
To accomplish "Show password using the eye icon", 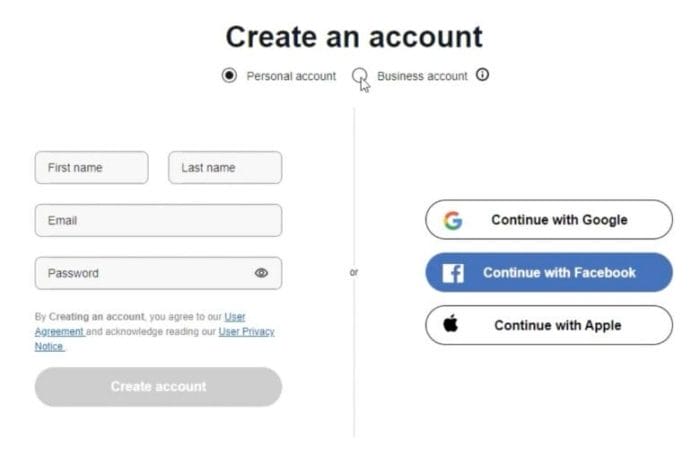I will click(x=261, y=273).
